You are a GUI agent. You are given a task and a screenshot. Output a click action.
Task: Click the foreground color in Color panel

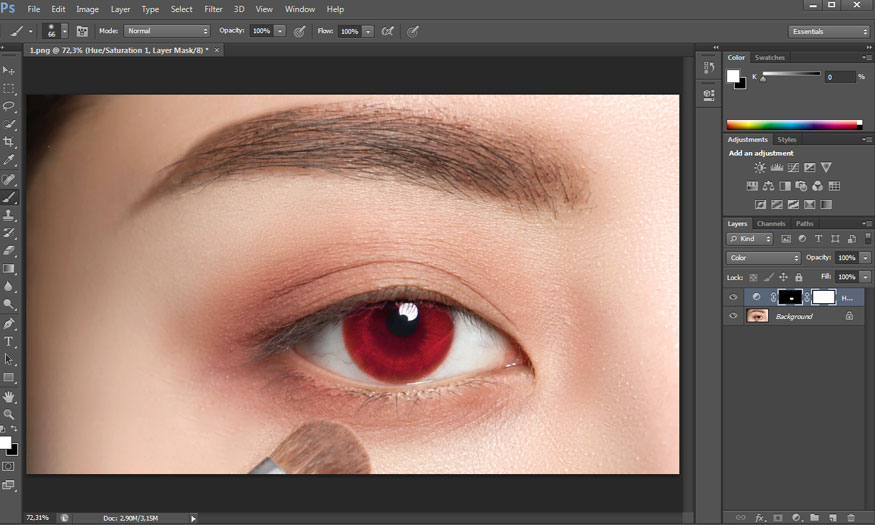tap(733, 76)
